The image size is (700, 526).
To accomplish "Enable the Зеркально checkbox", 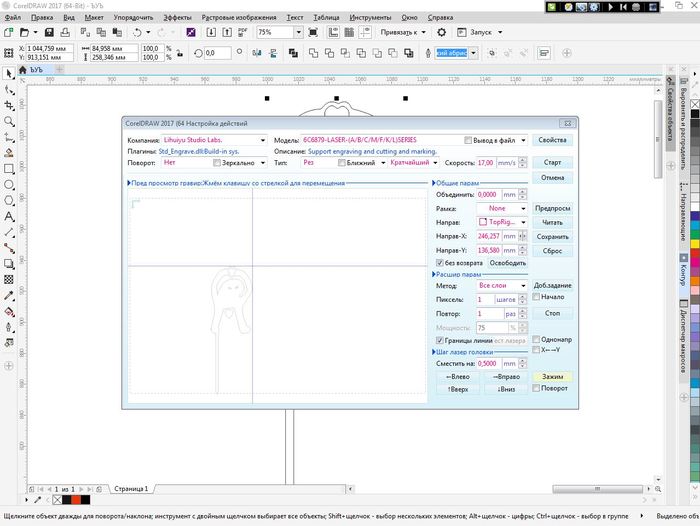I will tap(217, 162).
